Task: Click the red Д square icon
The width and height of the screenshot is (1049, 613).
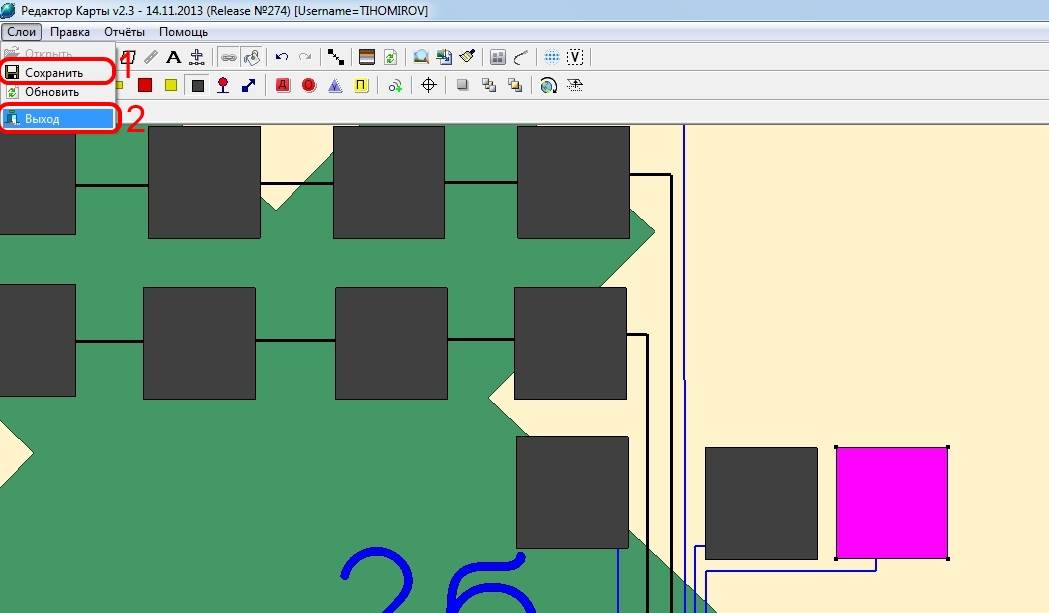Action: [x=283, y=85]
